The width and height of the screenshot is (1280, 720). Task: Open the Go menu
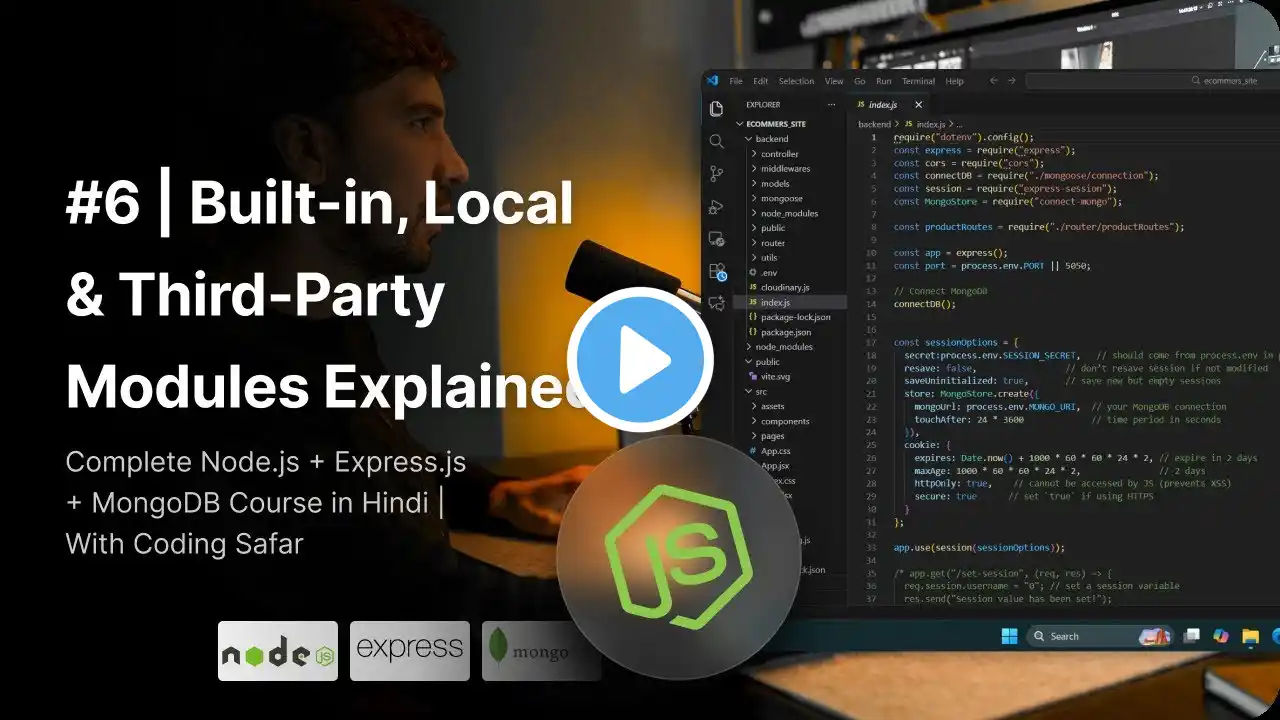[860, 81]
